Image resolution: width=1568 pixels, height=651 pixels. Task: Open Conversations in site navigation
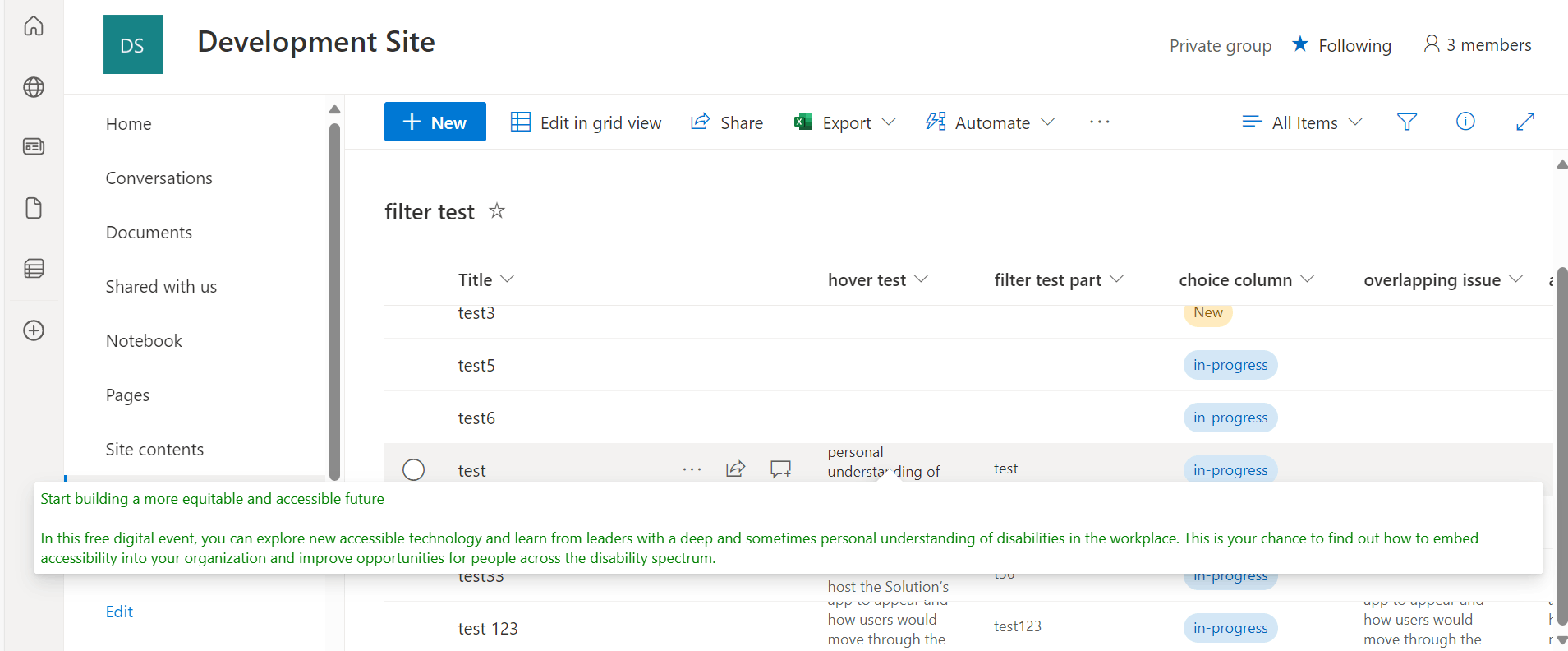click(159, 178)
